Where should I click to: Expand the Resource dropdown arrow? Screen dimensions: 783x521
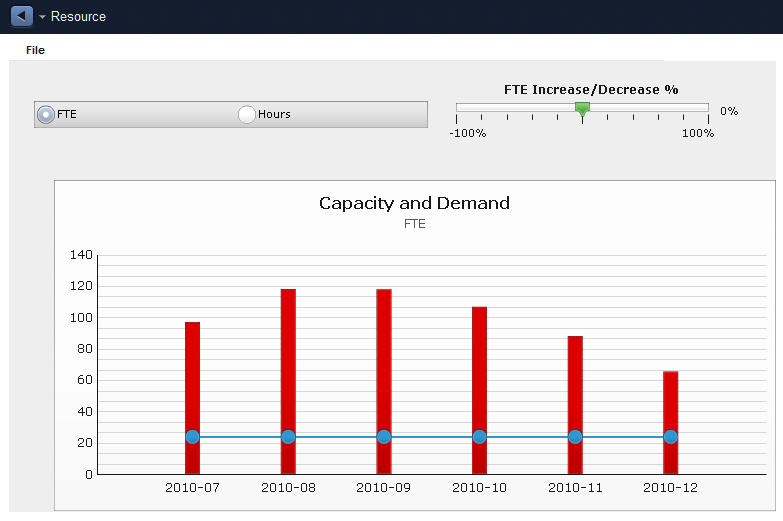[42, 17]
